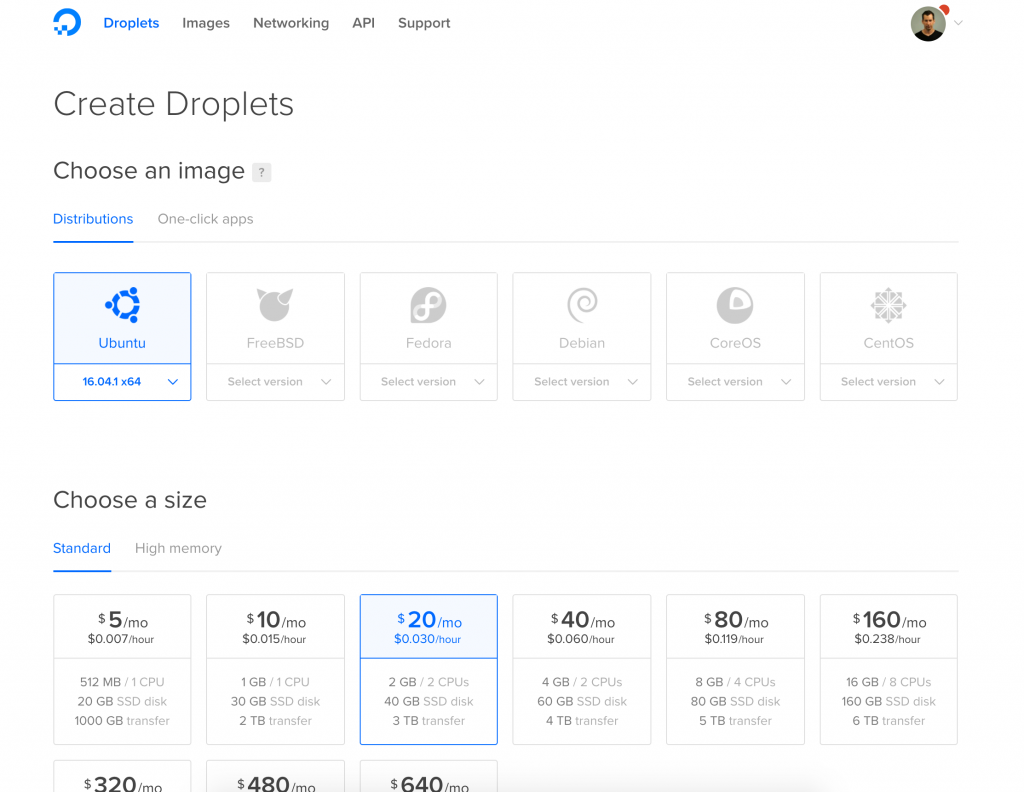Open the FreeBSD Select version dropdown
Image resolution: width=1024 pixels, height=792 pixels.
(275, 382)
